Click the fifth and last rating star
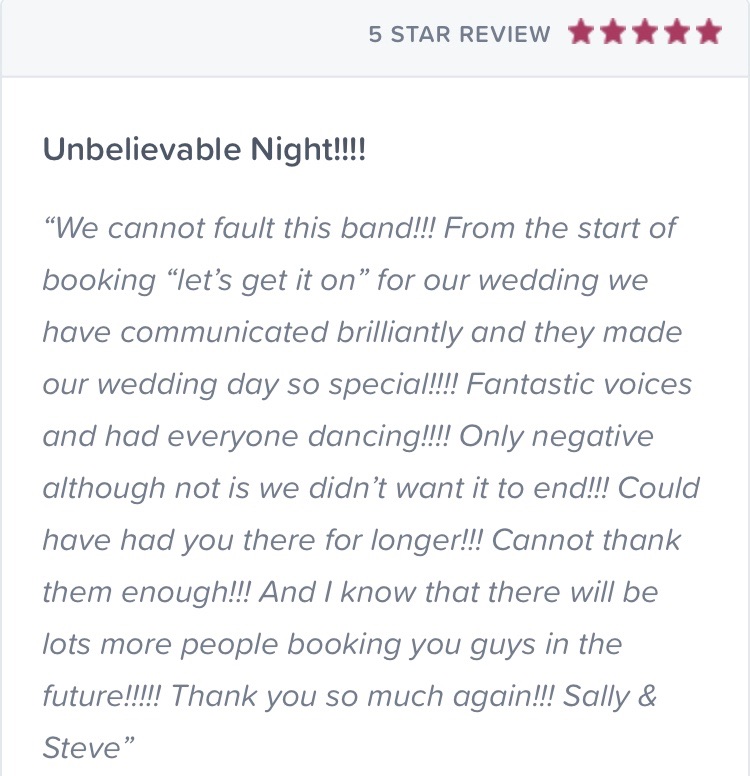The width and height of the screenshot is (750, 776). tap(709, 32)
